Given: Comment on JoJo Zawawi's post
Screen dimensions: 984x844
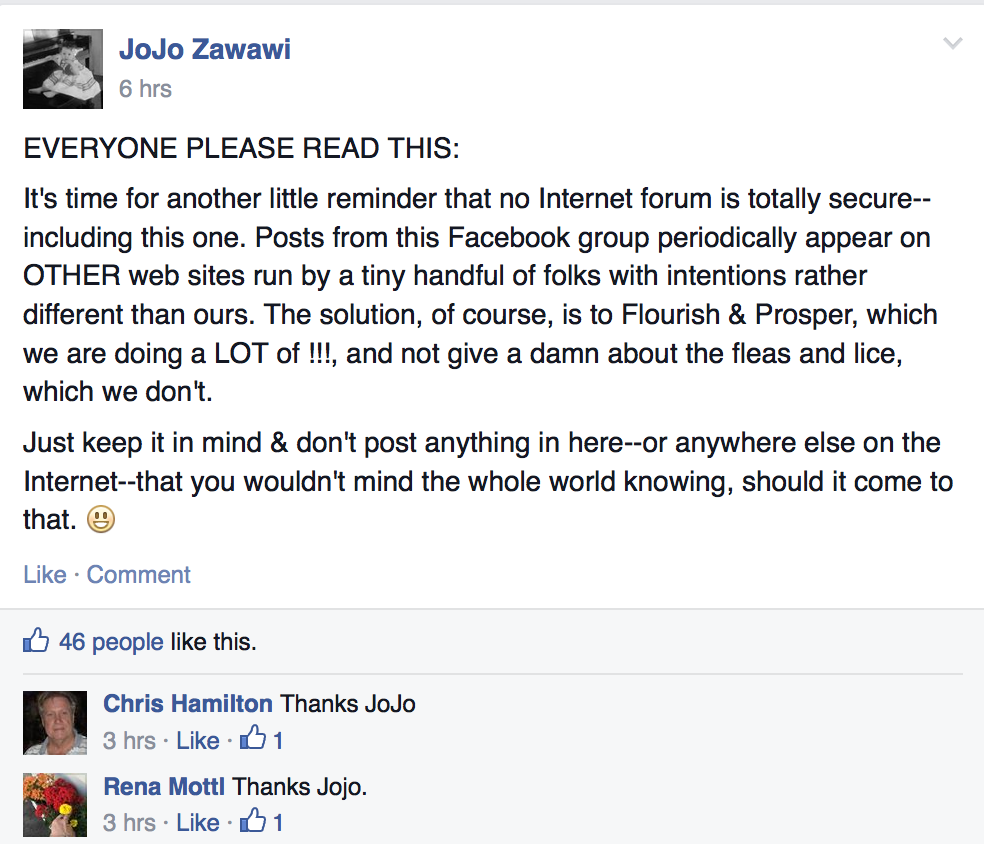Looking at the screenshot, I should pyautogui.click(x=138, y=574).
